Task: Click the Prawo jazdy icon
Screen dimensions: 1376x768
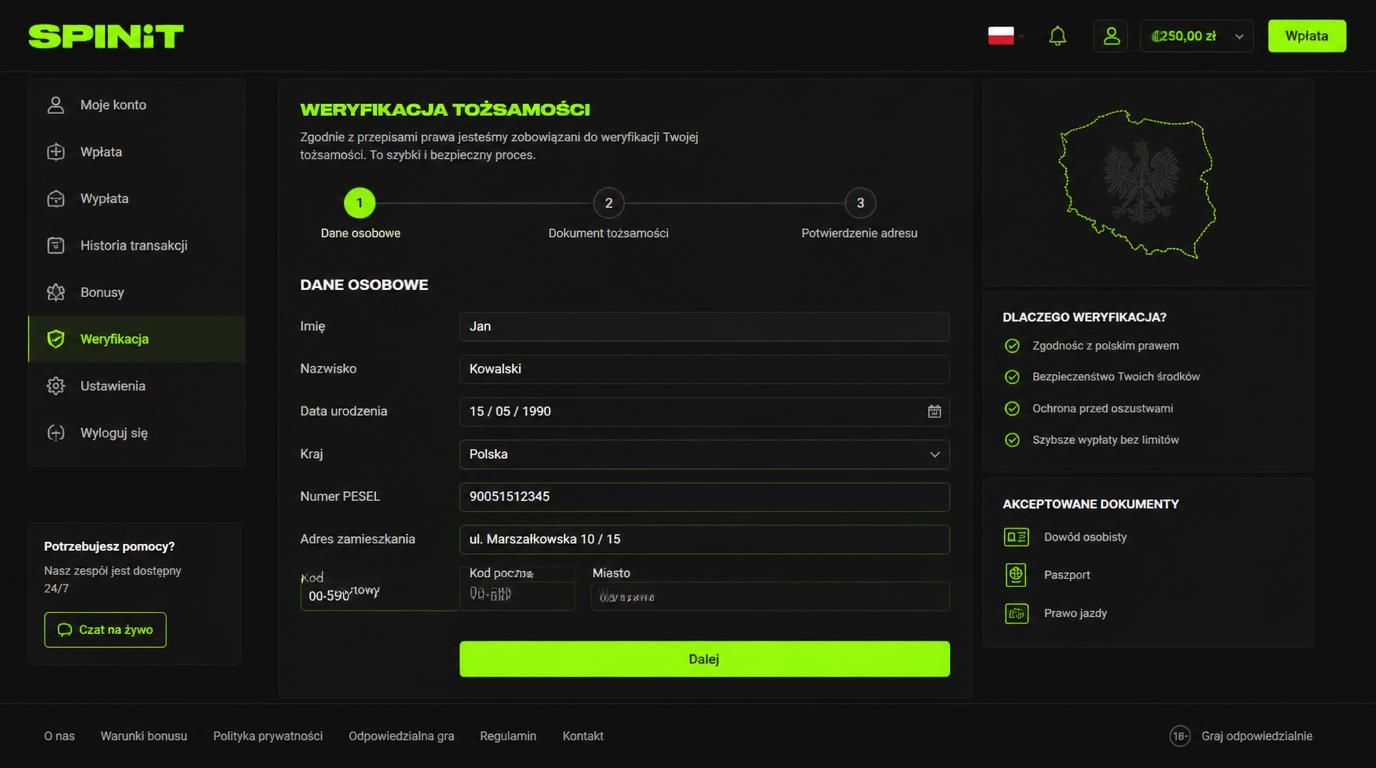Action: [1016, 613]
